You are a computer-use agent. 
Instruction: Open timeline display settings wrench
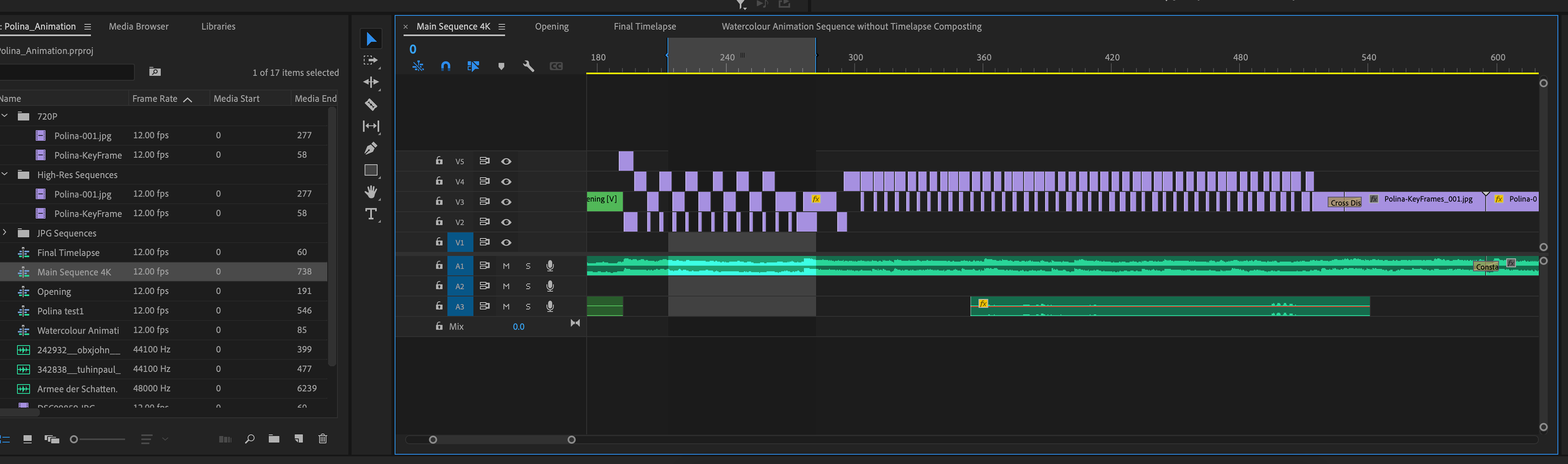click(x=528, y=66)
